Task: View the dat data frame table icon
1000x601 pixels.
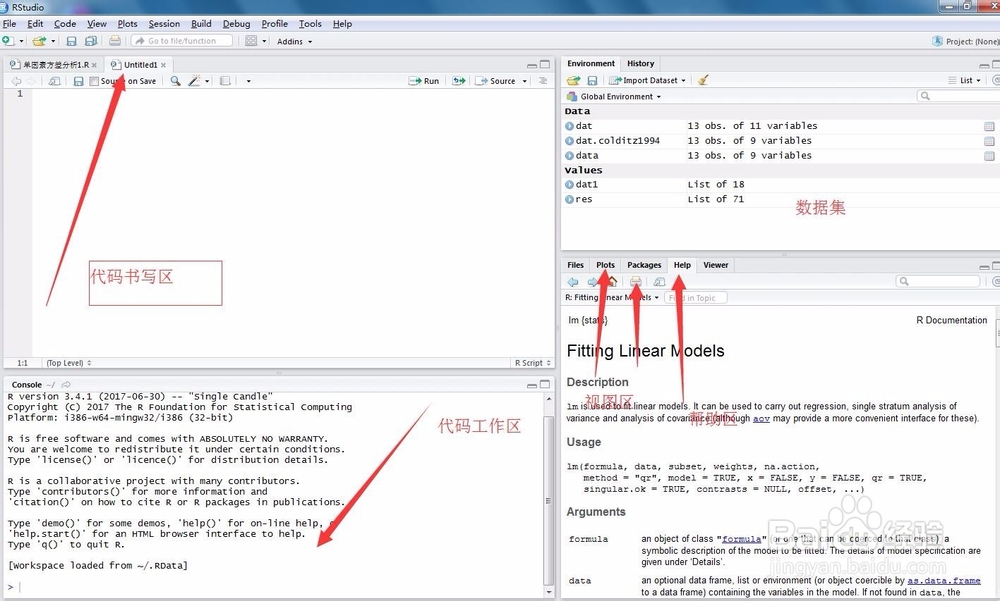Action: [x=989, y=126]
